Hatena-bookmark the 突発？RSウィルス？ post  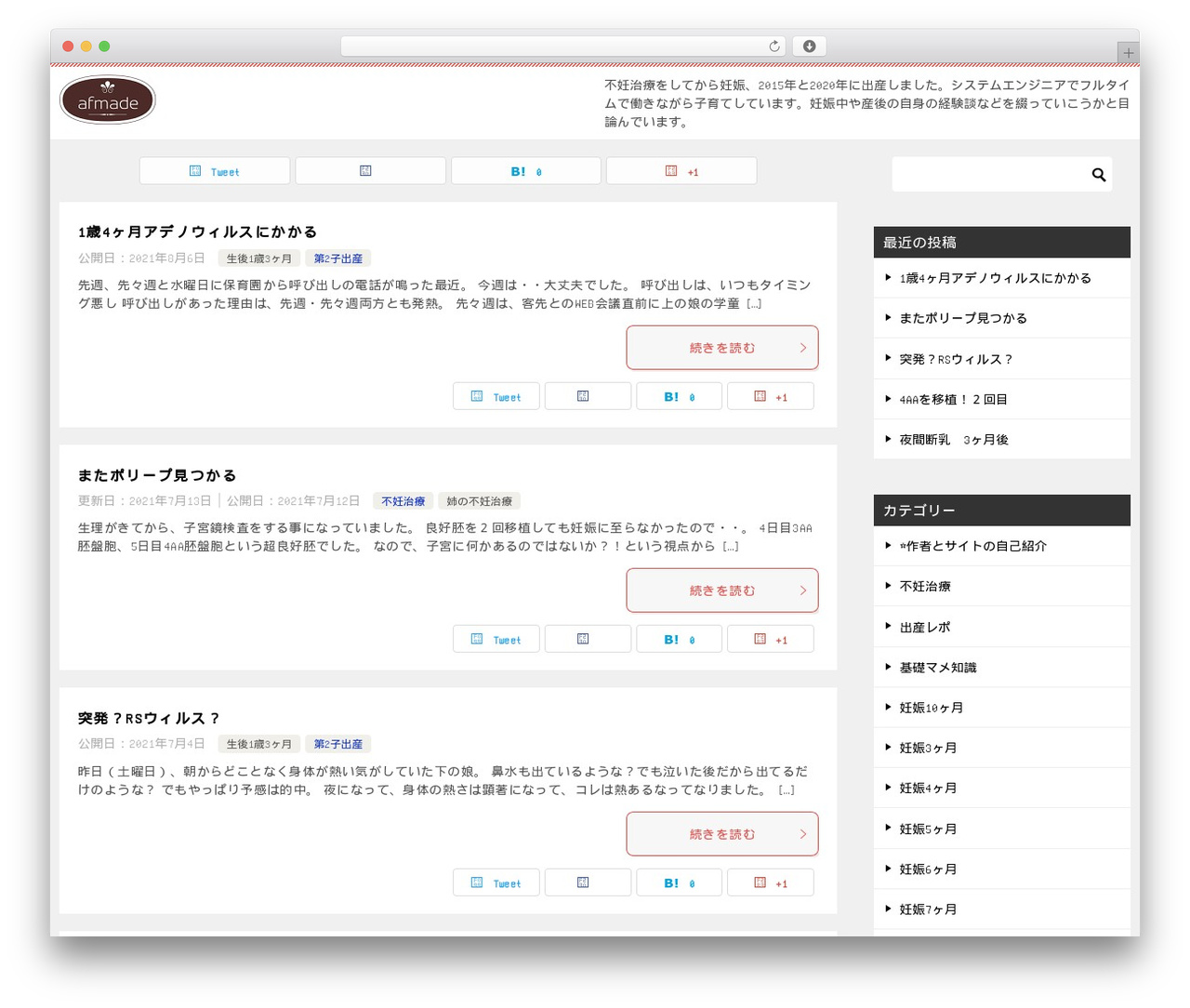(x=679, y=882)
